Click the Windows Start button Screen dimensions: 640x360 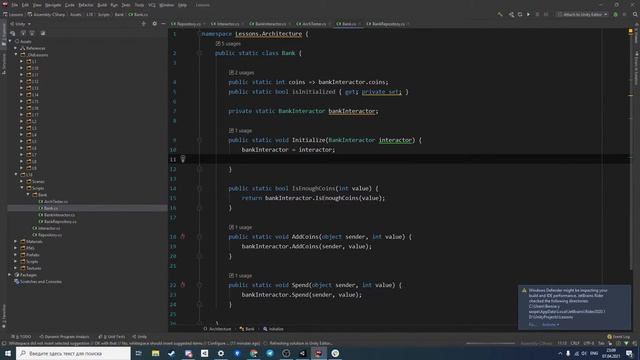(7, 353)
